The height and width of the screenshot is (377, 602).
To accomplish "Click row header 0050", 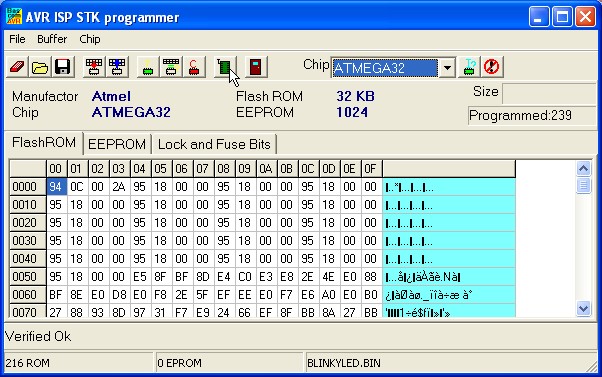I will coord(28,277).
